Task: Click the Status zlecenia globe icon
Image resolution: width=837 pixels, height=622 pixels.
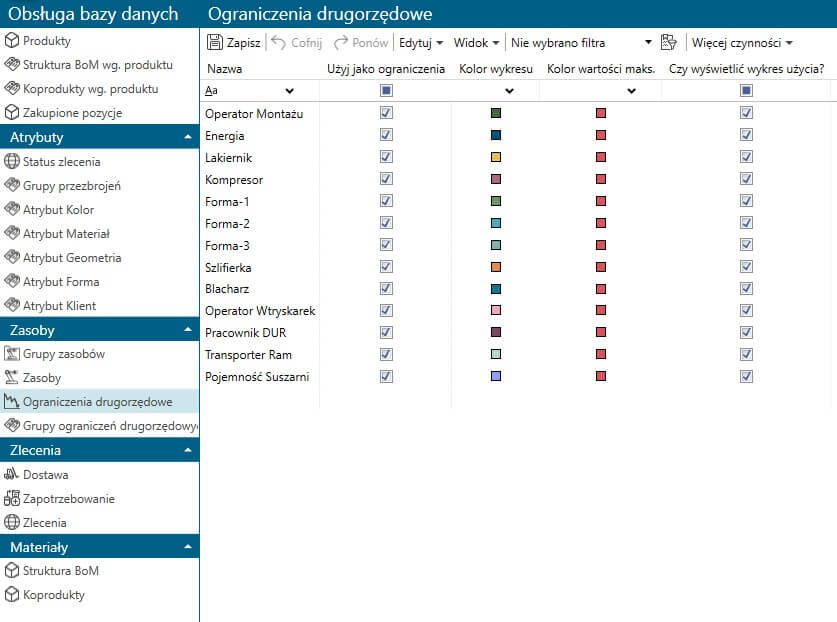Action: (12, 161)
